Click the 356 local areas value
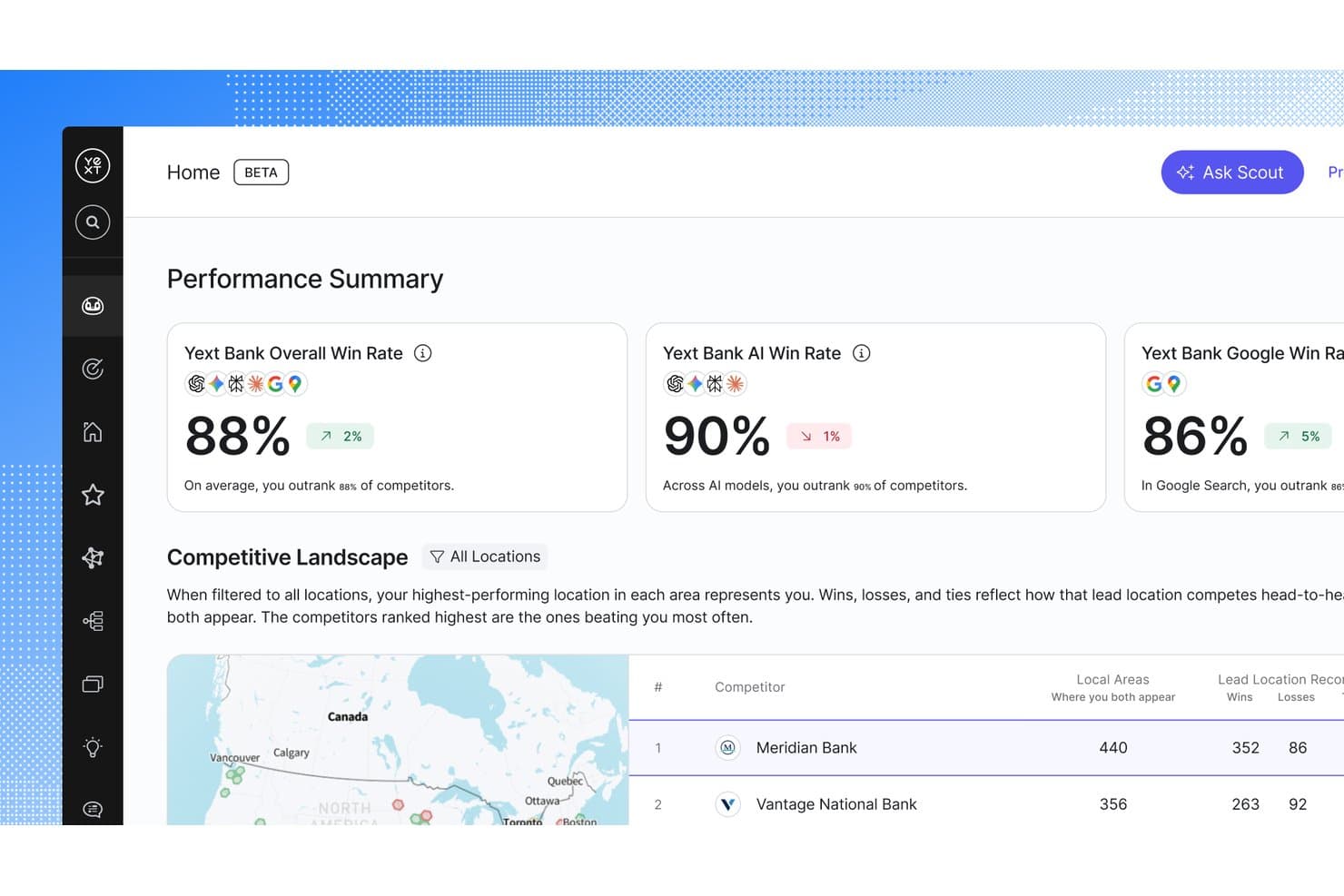The image size is (1344, 896). pyautogui.click(x=1113, y=804)
